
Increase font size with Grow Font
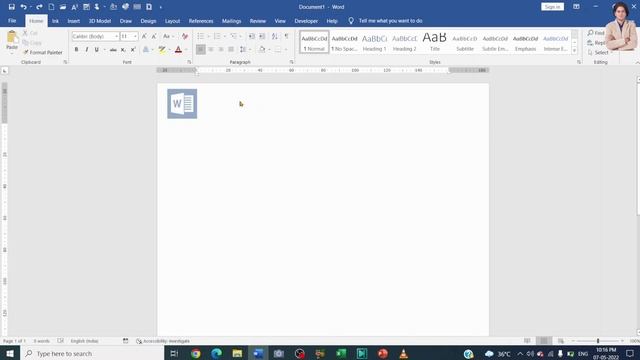click(x=144, y=36)
